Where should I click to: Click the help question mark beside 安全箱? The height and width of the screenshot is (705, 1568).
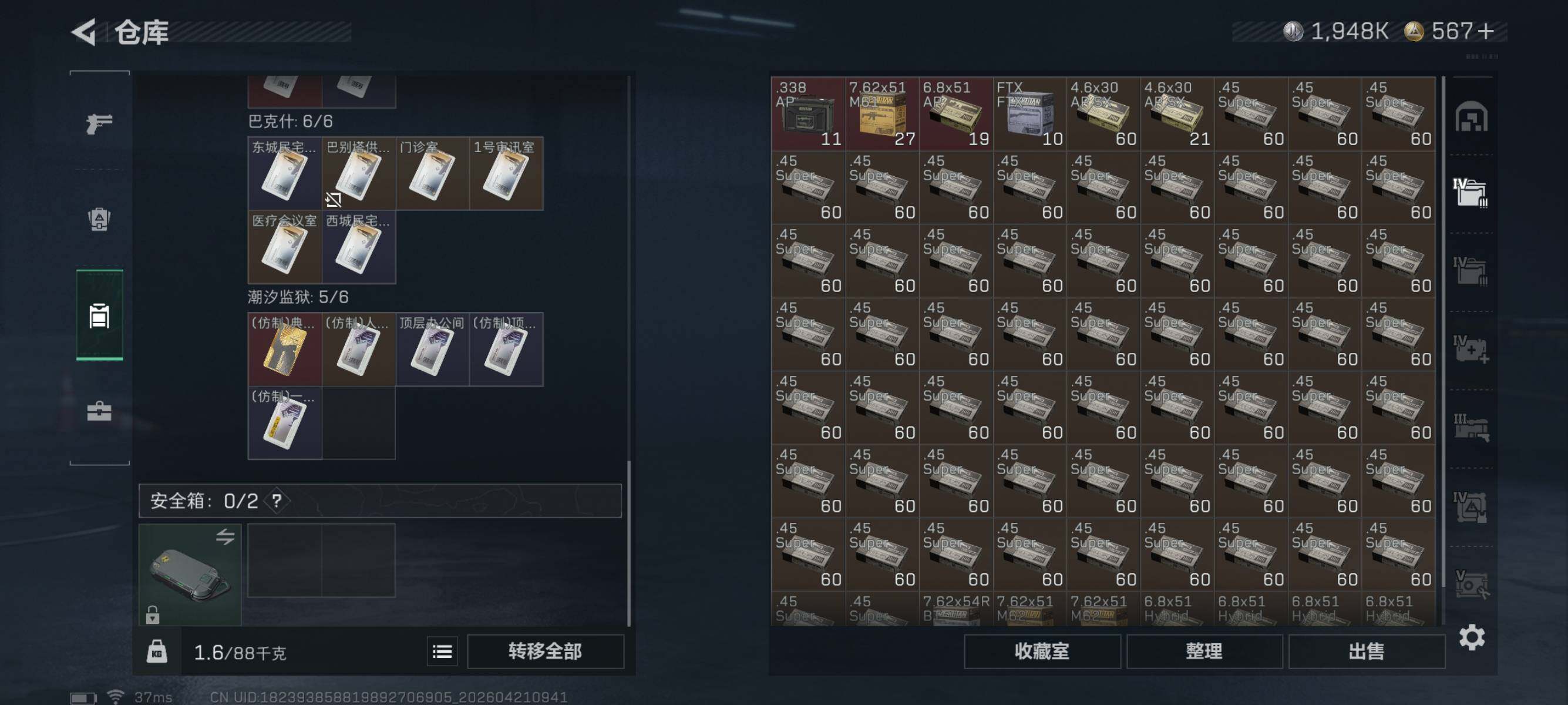[277, 501]
